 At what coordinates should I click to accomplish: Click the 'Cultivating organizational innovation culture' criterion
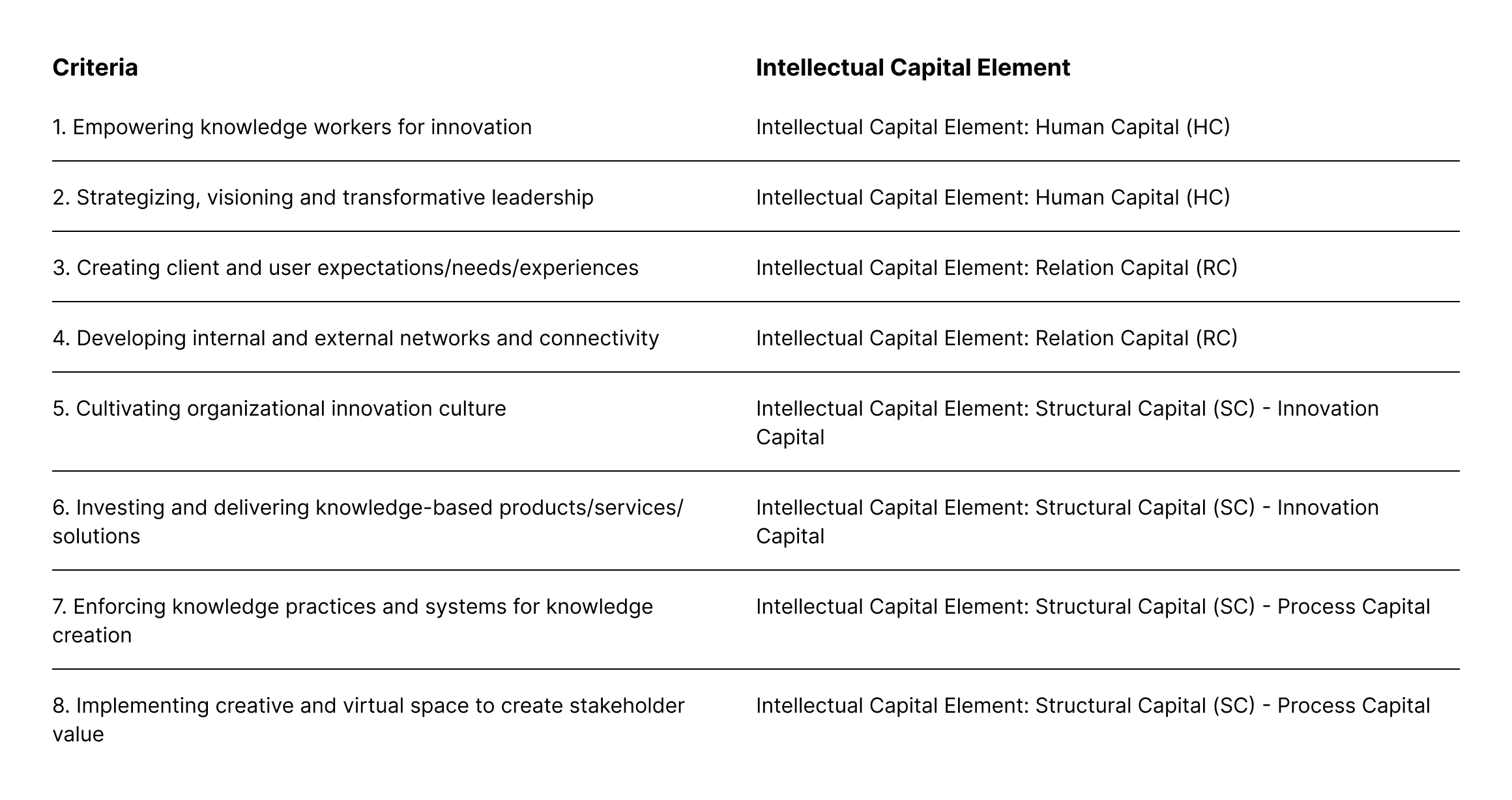(x=279, y=408)
